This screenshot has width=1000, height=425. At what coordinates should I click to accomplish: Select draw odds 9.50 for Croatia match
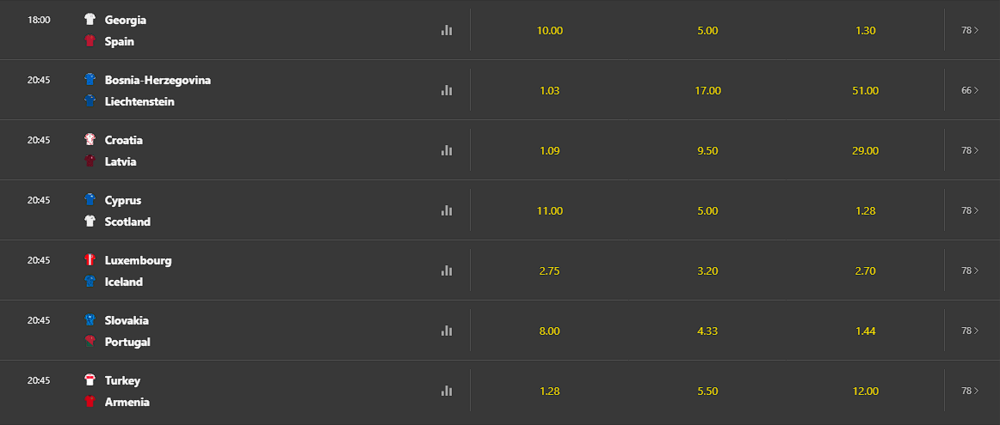(x=708, y=150)
